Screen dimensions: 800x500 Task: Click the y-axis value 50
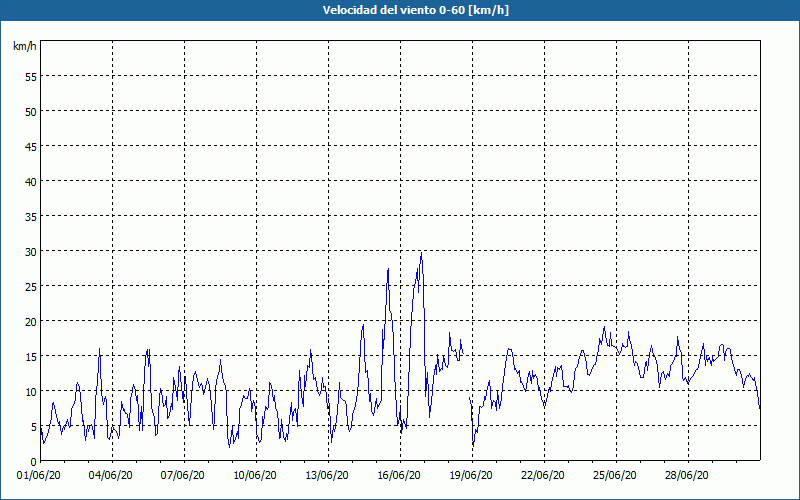point(31,112)
